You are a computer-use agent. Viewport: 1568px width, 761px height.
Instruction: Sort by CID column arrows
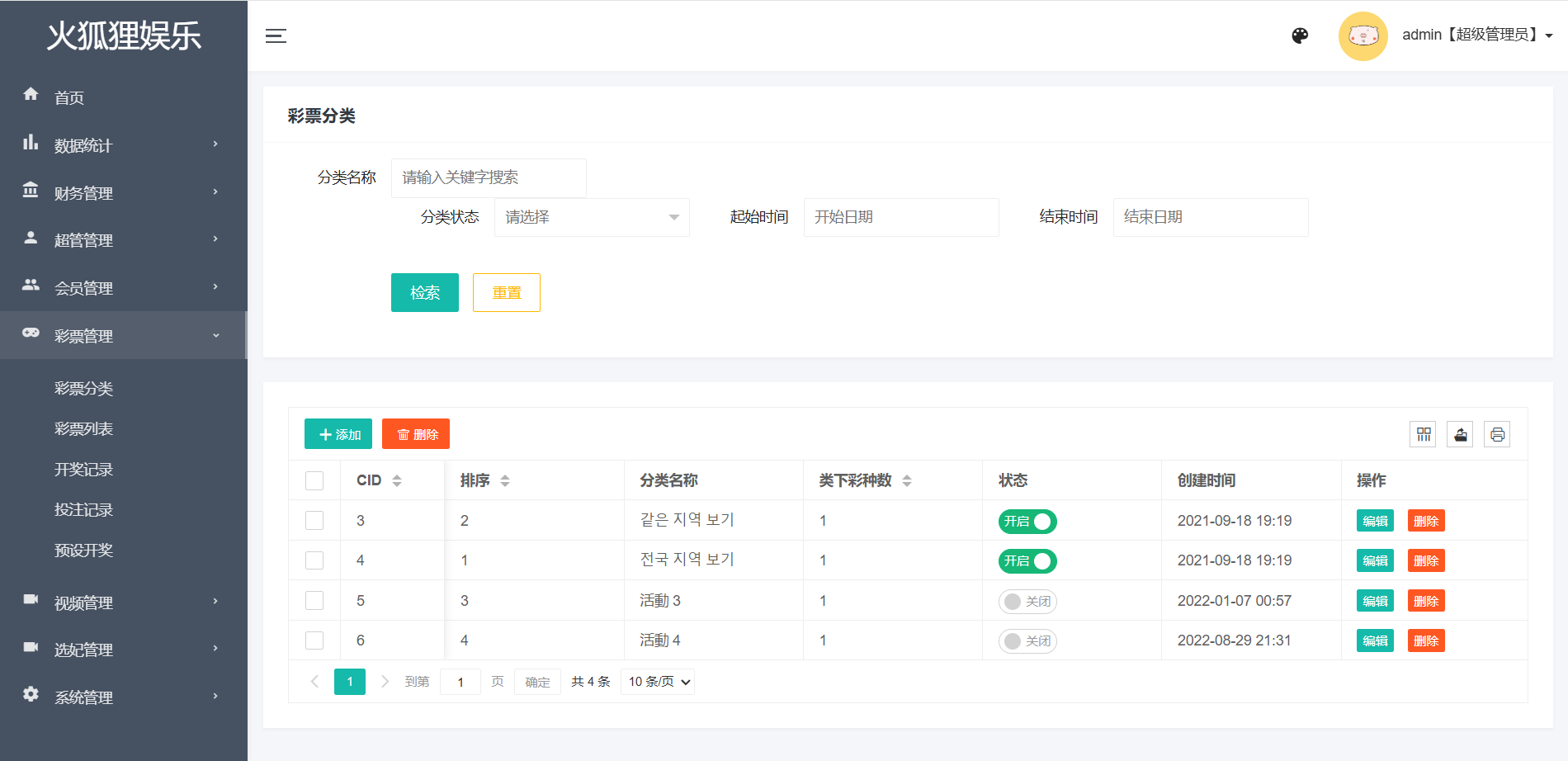point(397,480)
